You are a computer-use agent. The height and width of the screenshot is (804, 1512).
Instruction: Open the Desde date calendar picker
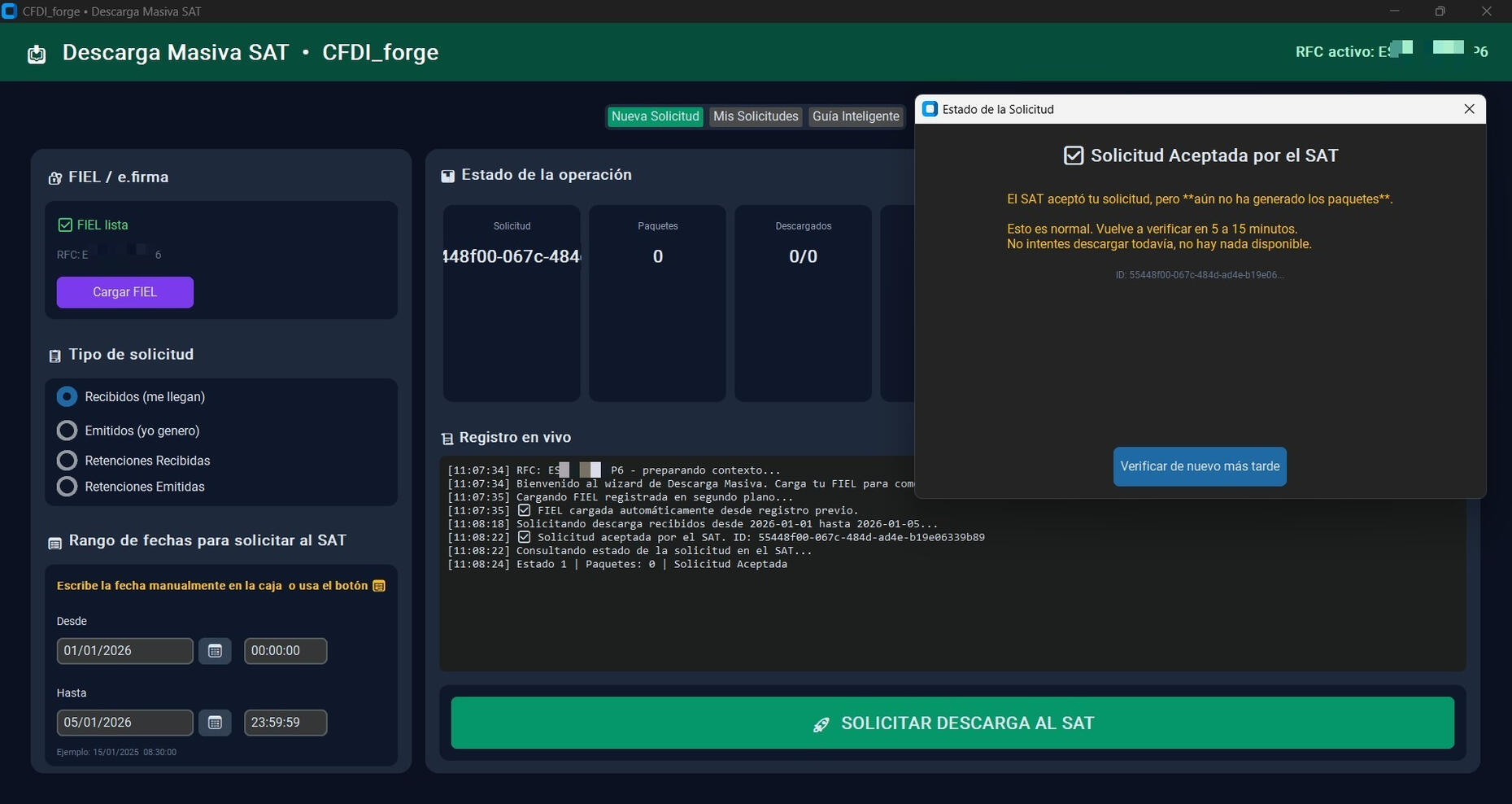tap(215, 651)
